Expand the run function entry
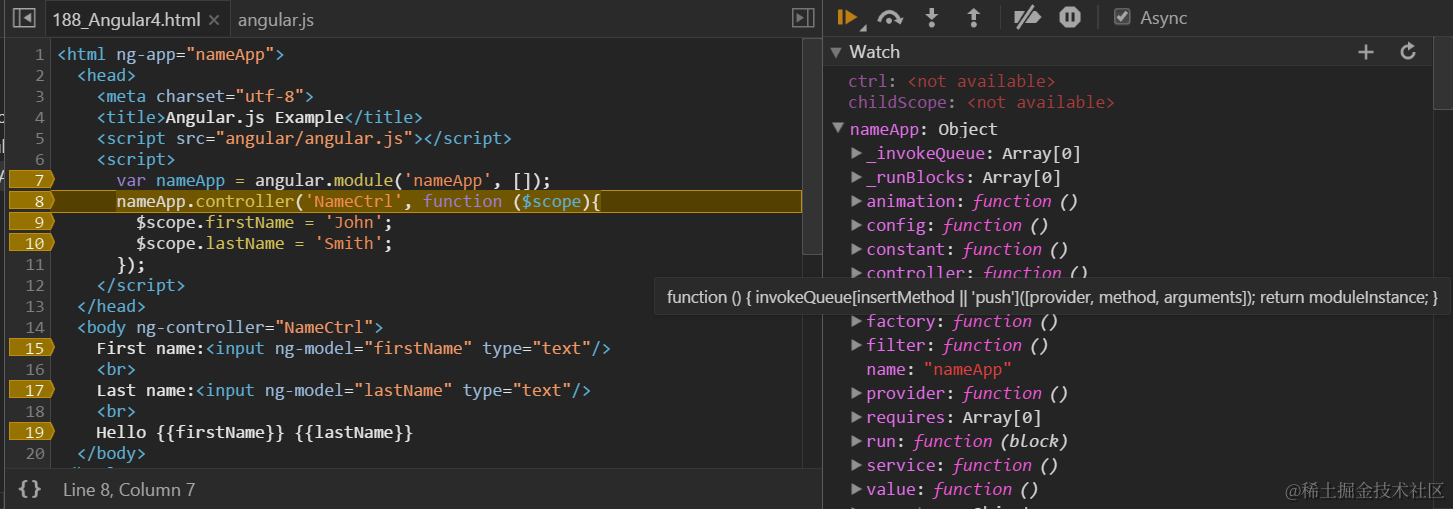Viewport: 1453px width, 509px height. tap(856, 441)
